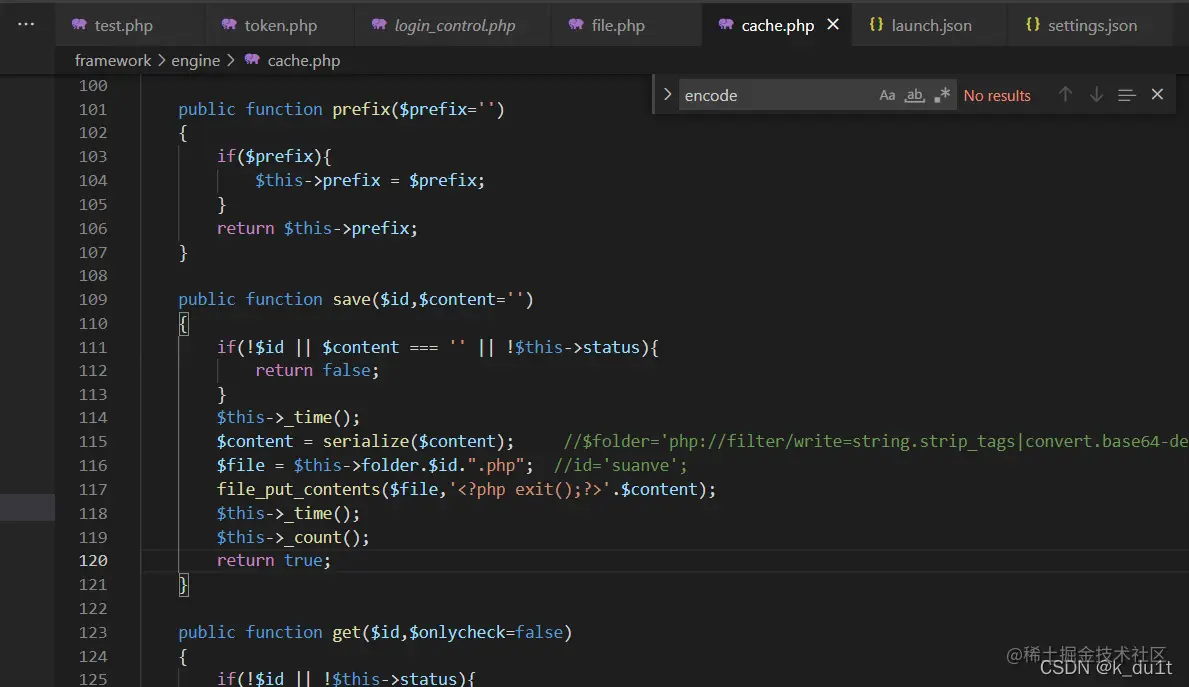Click the php icon on test.php tab
This screenshot has height=687, width=1189.
(79, 24)
